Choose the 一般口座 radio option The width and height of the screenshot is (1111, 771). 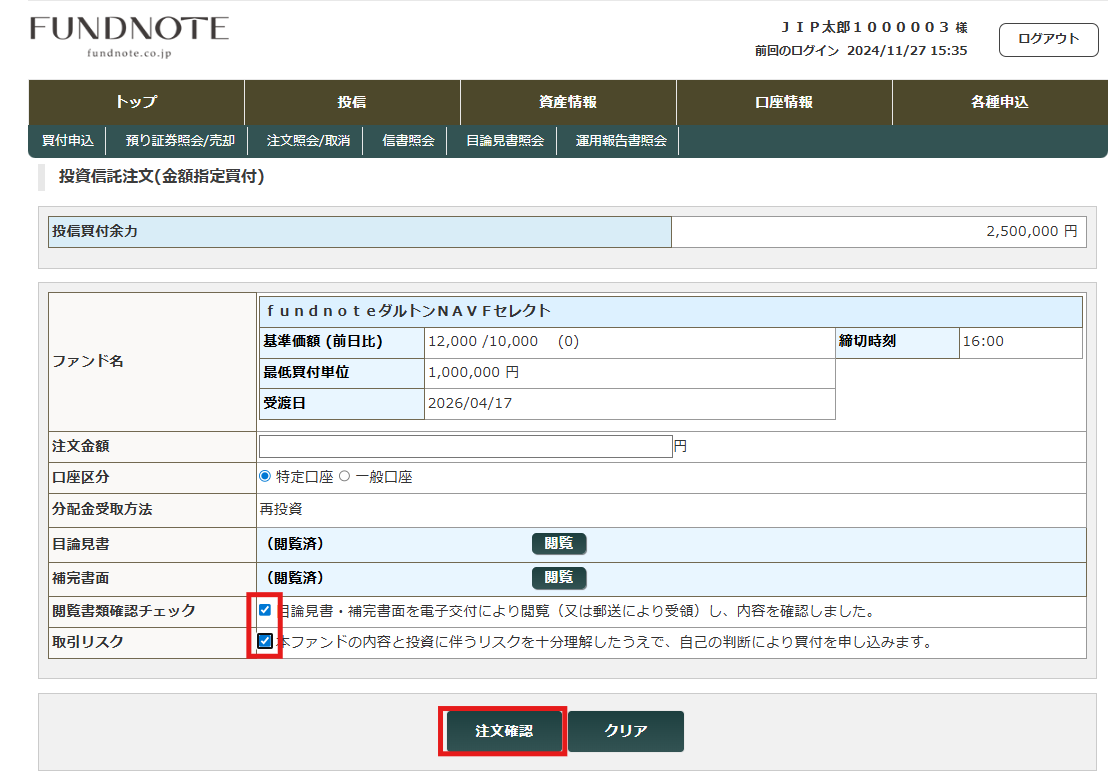345,477
